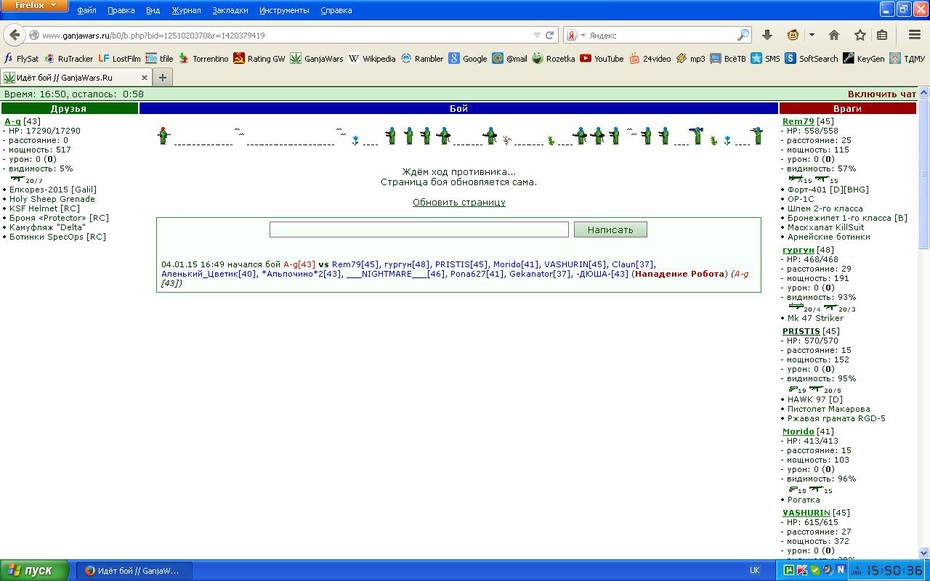Click the UK language indicator in tray
Image resolution: width=930 pixels, height=581 pixels.
(x=754, y=570)
